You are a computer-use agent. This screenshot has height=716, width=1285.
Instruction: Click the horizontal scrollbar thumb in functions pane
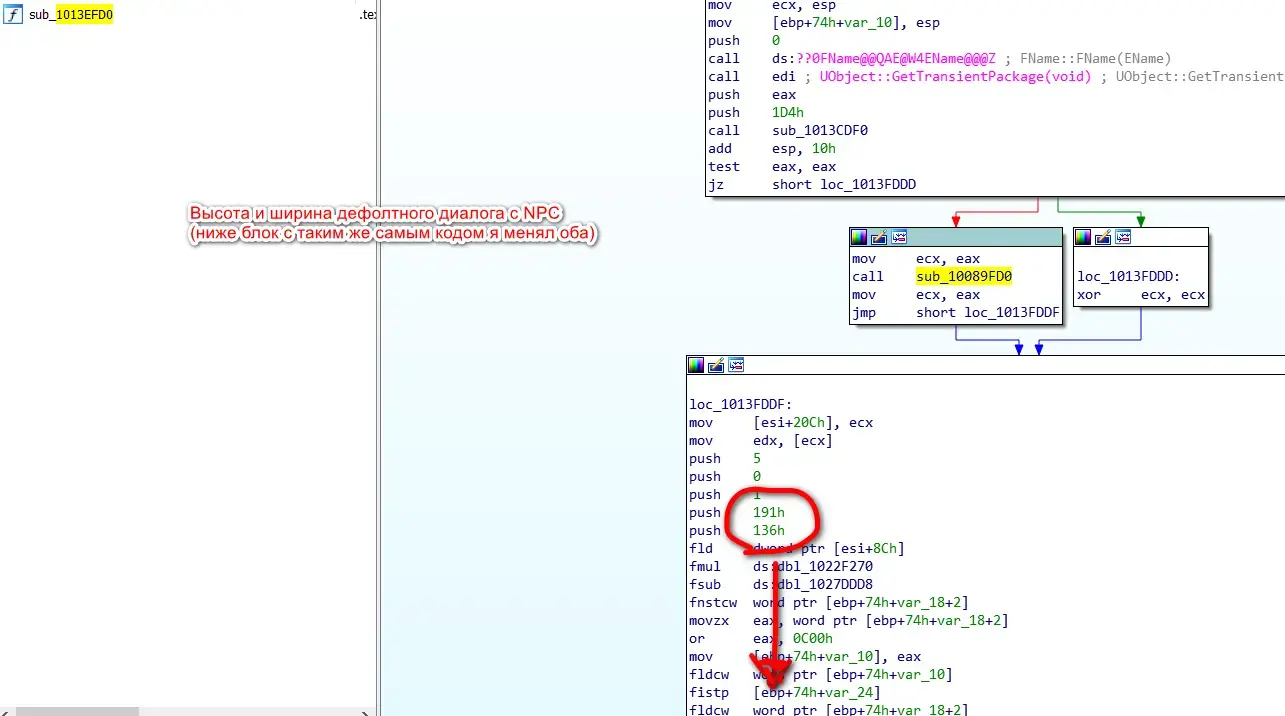coord(77,711)
